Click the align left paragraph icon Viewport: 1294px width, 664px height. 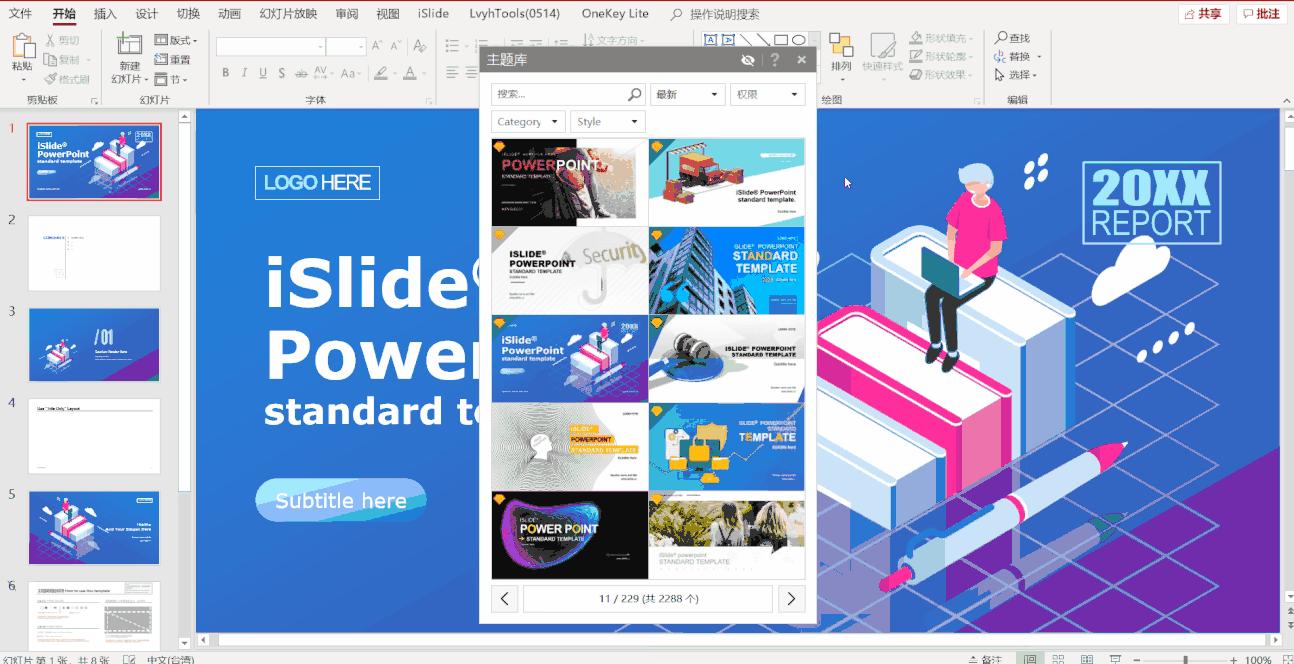(452, 73)
